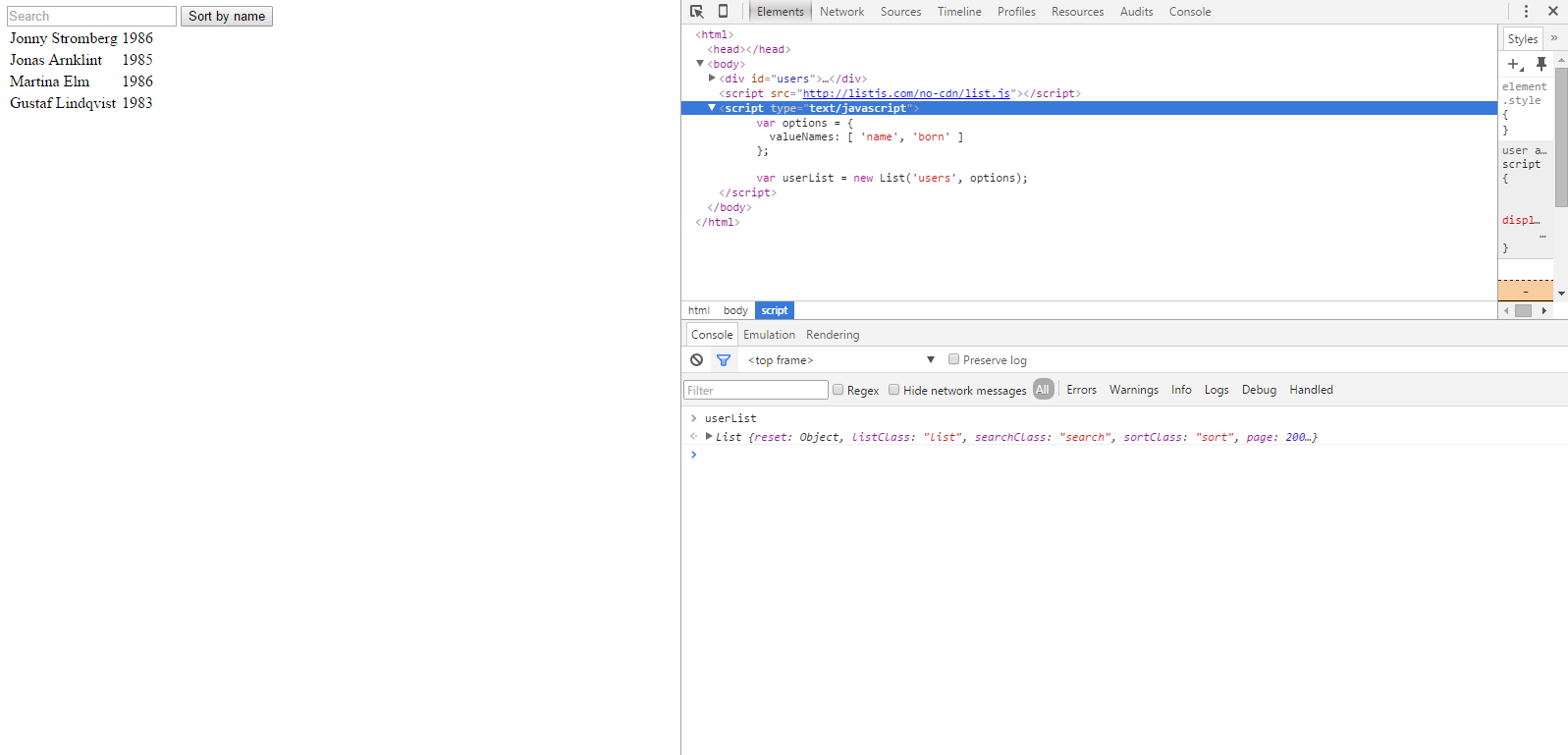Add new style rule with plus icon
The height and width of the screenshot is (755, 1568).
pyautogui.click(x=1515, y=64)
